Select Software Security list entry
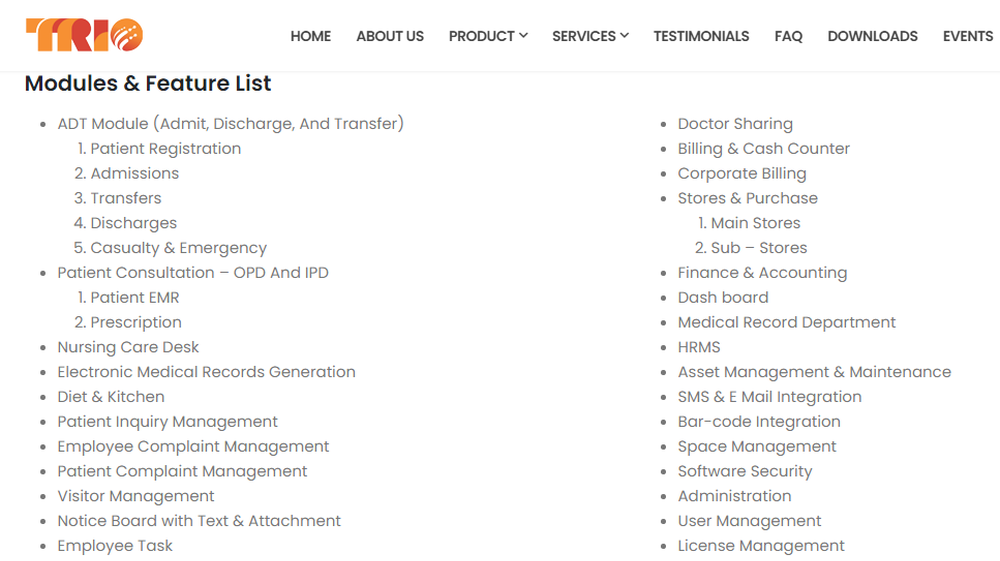This screenshot has height=561, width=1000. 745,472
